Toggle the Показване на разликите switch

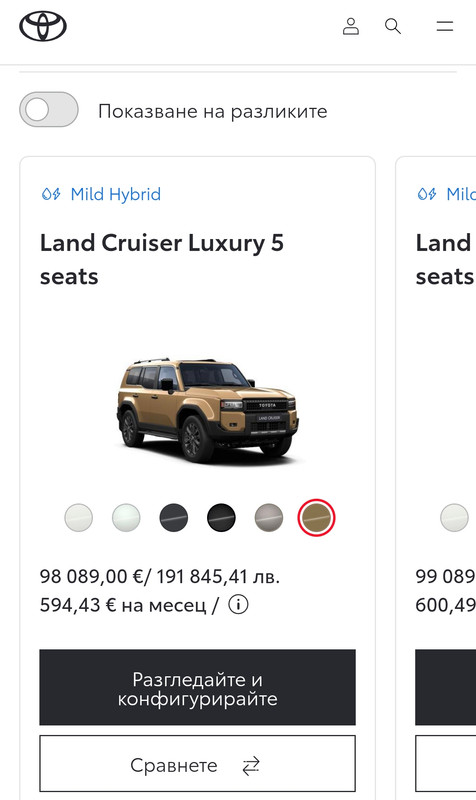pos(49,110)
